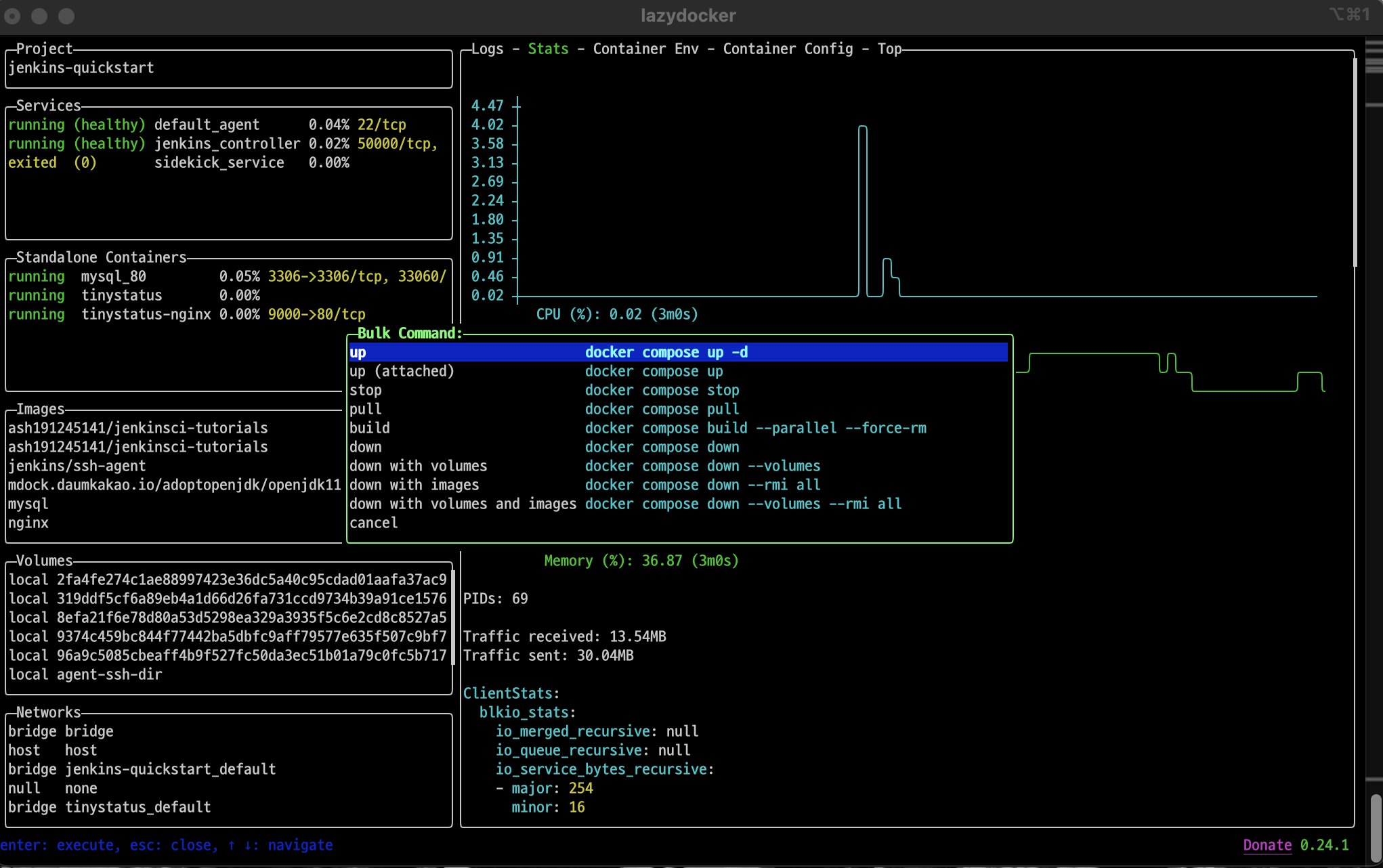Select the jenkins_controller service
Image resolution: width=1383 pixels, height=868 pixels.
(x=227, y=144)
